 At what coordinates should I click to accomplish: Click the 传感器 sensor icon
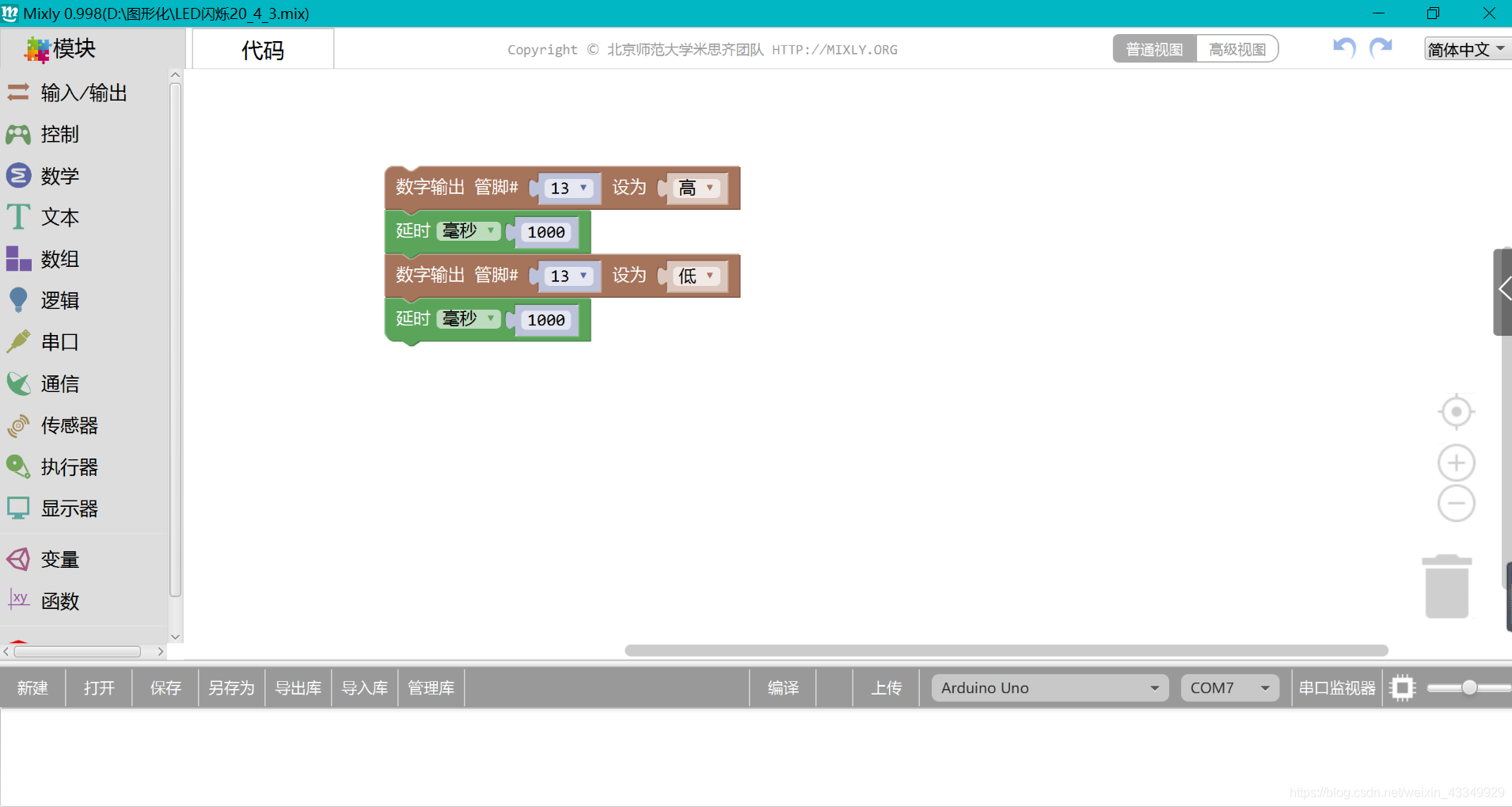coord(18,425)
